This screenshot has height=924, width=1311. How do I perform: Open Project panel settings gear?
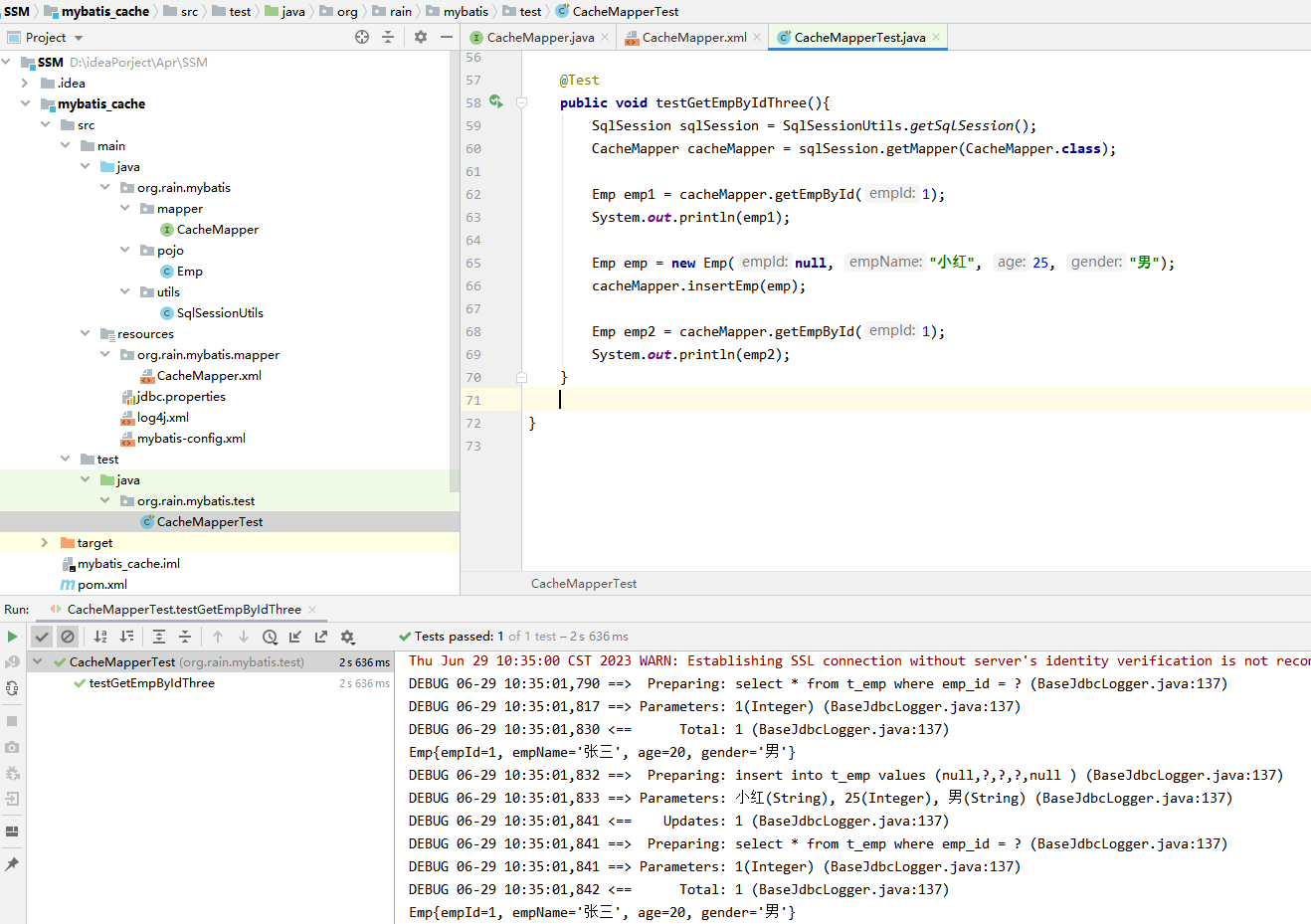point(421,37)
